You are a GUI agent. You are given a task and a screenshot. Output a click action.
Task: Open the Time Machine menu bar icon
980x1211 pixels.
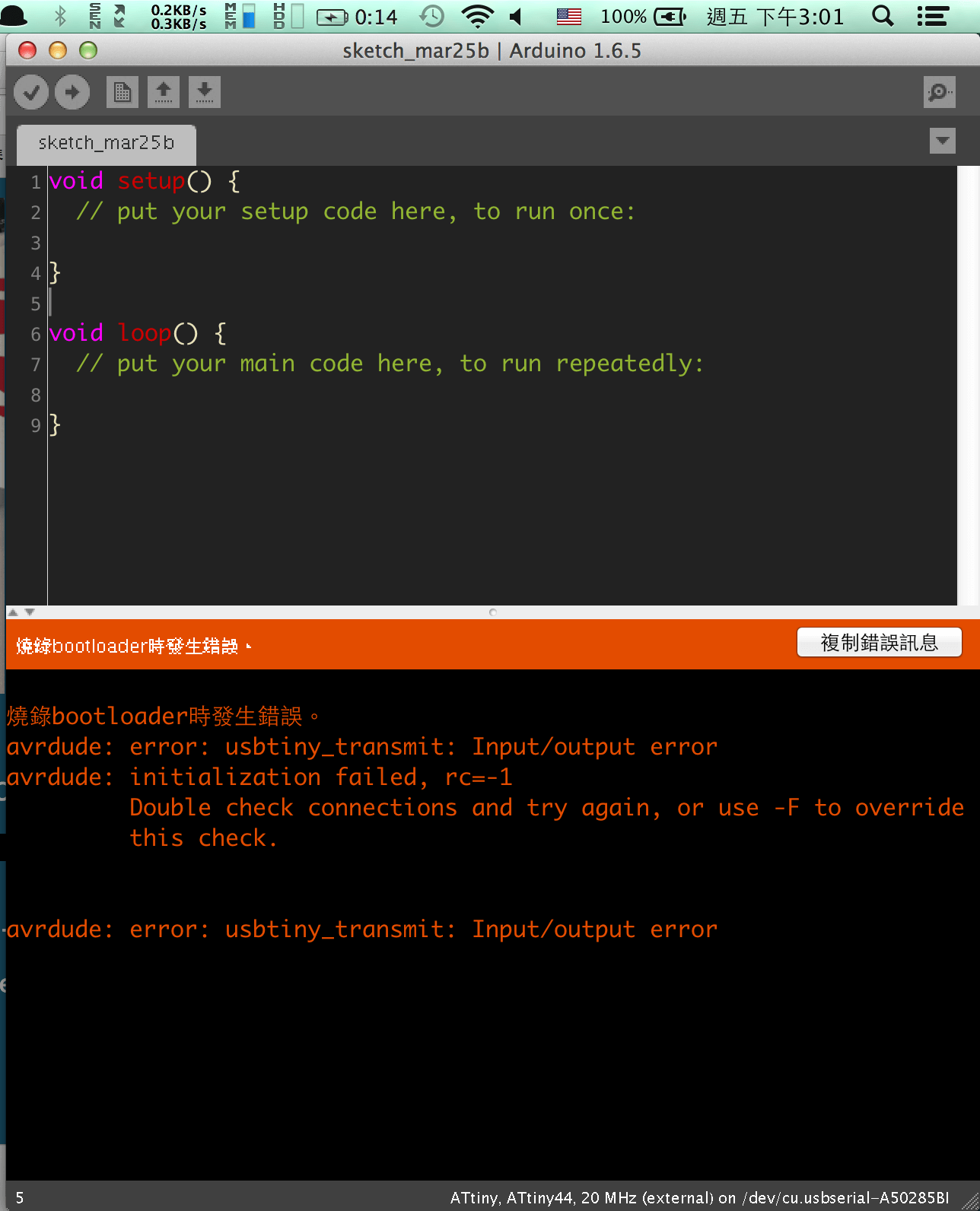click(432, 16)
